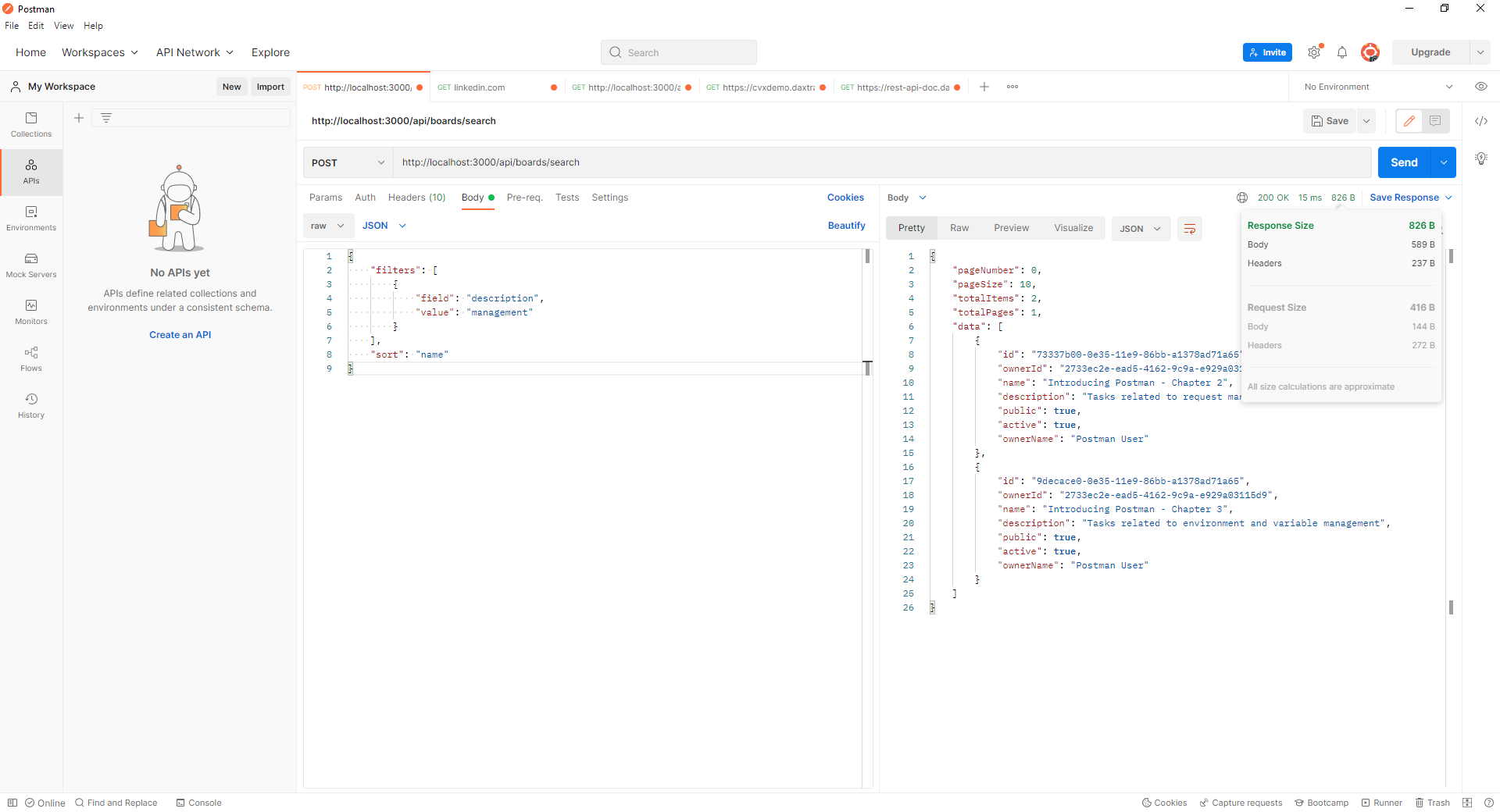Image resolution: width=1500 pixels, height=812 pixels.
Task: Open the Cookies link in request pane
Action: [845, 198]
